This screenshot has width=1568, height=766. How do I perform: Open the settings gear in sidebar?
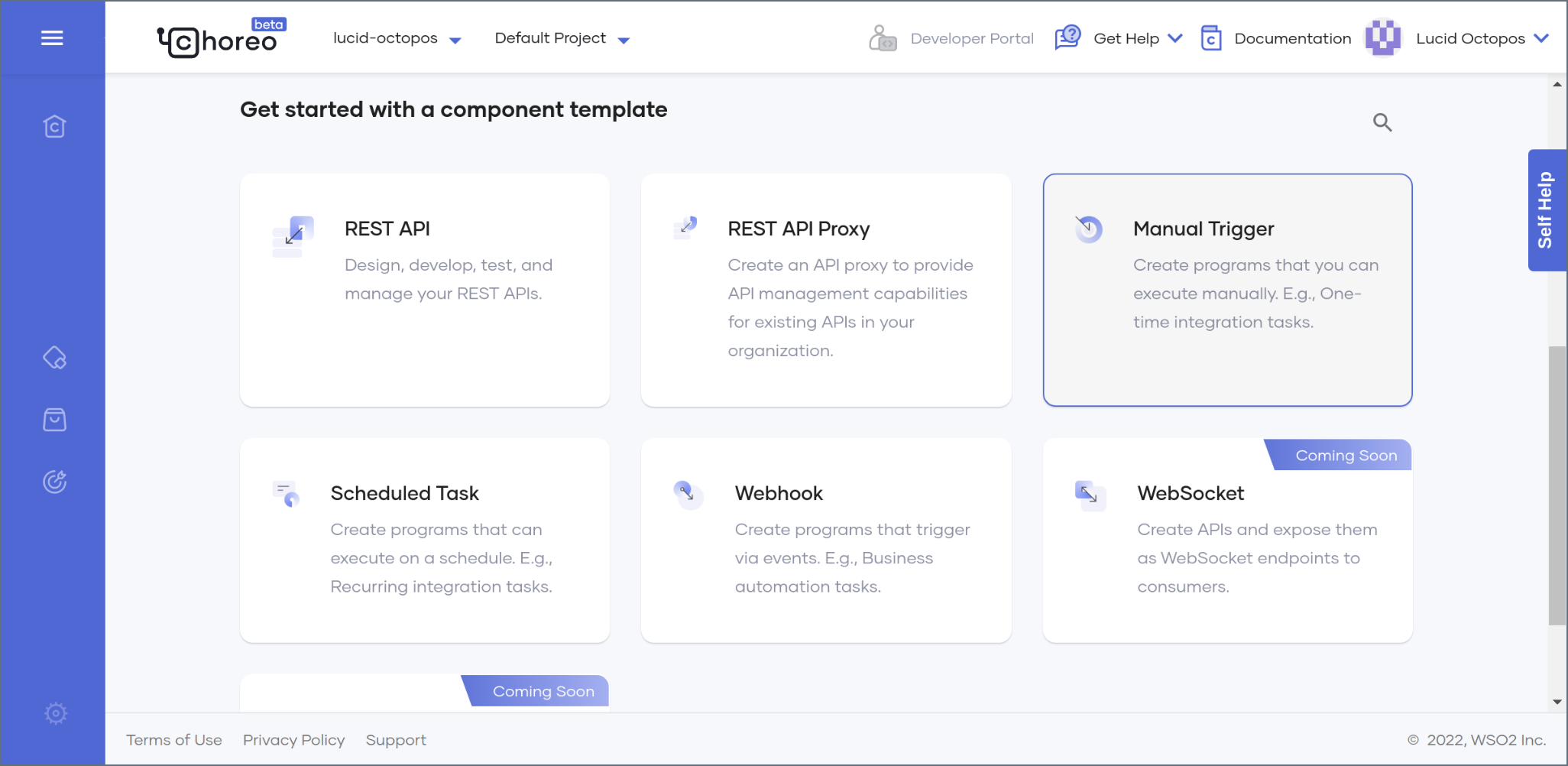click(x=55, y=713)
